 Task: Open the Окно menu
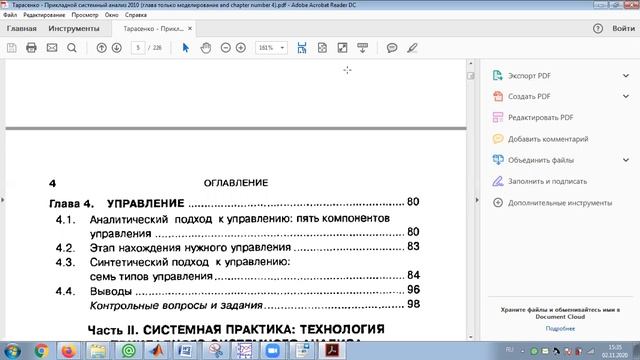(111, 15)
